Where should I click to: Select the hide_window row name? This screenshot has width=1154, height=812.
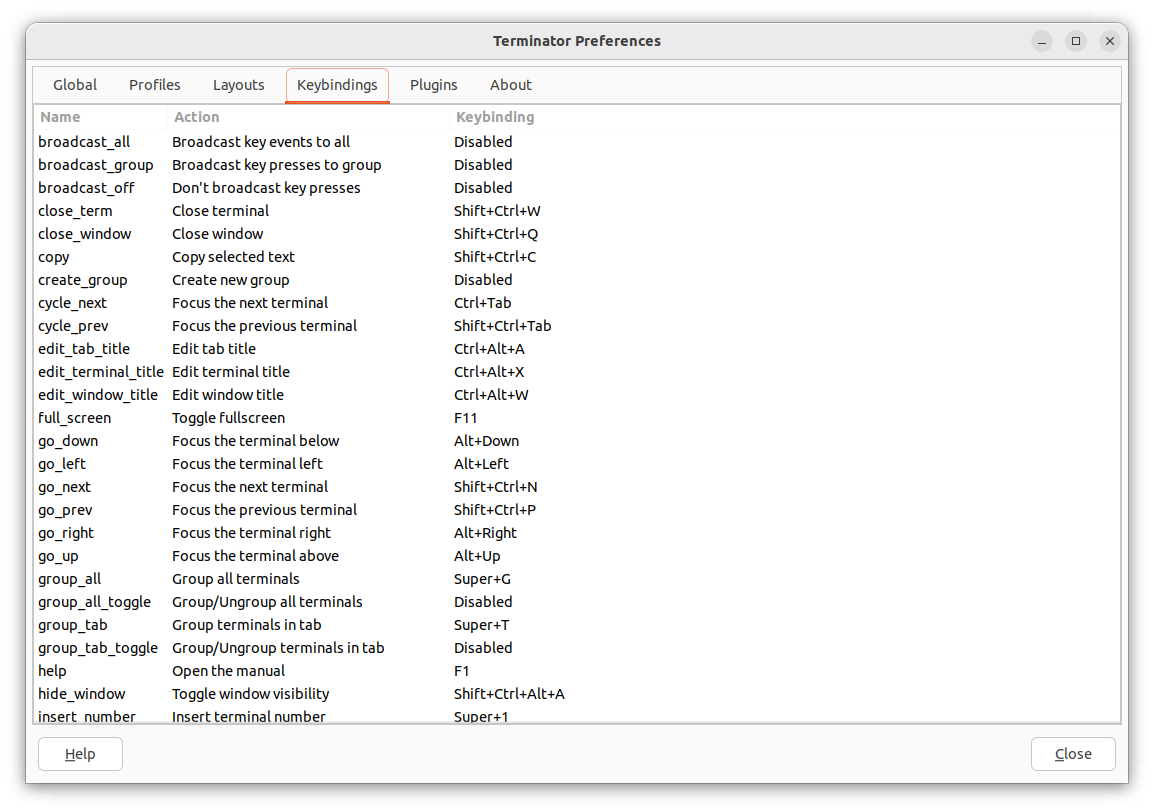click(82, 694)
